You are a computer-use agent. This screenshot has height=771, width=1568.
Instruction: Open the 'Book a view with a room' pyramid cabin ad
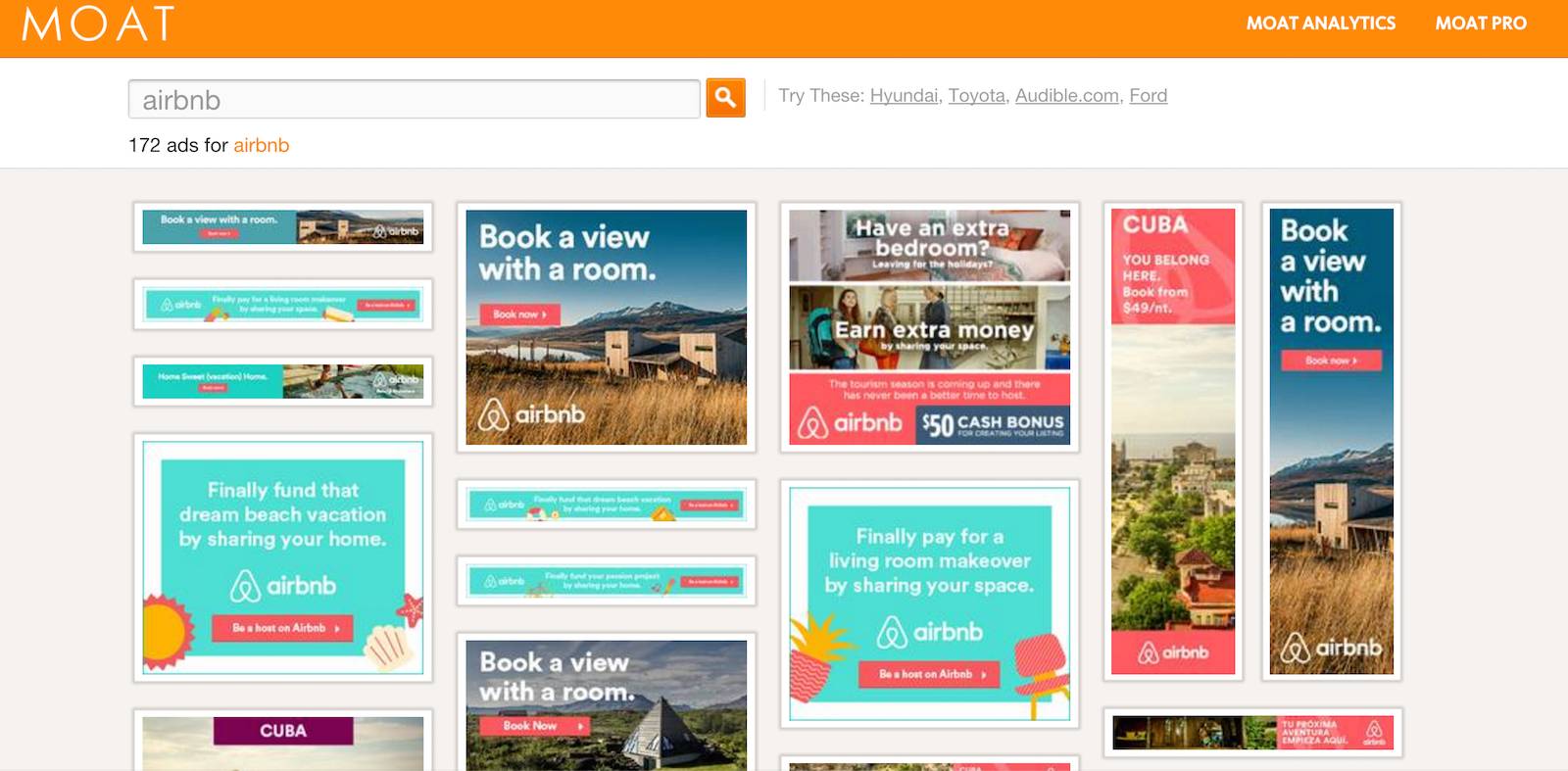(x=606, y=701)
